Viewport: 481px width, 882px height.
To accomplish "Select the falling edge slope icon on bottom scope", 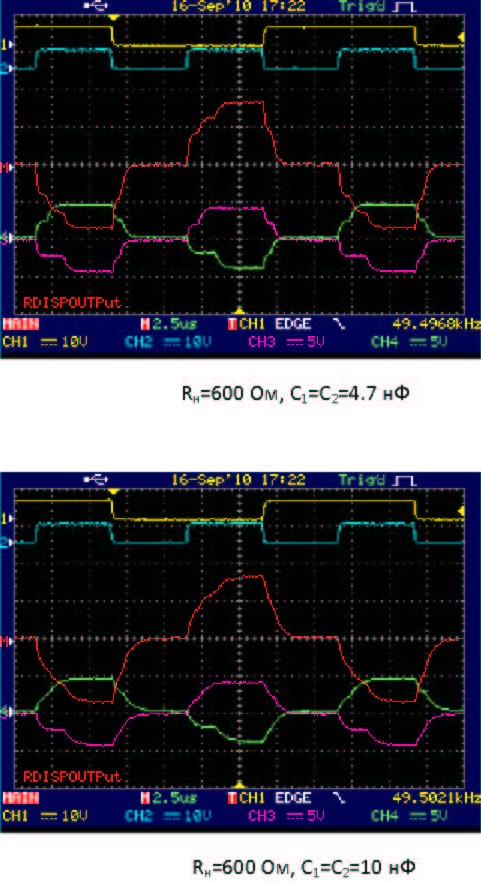I will click(339, 798).
